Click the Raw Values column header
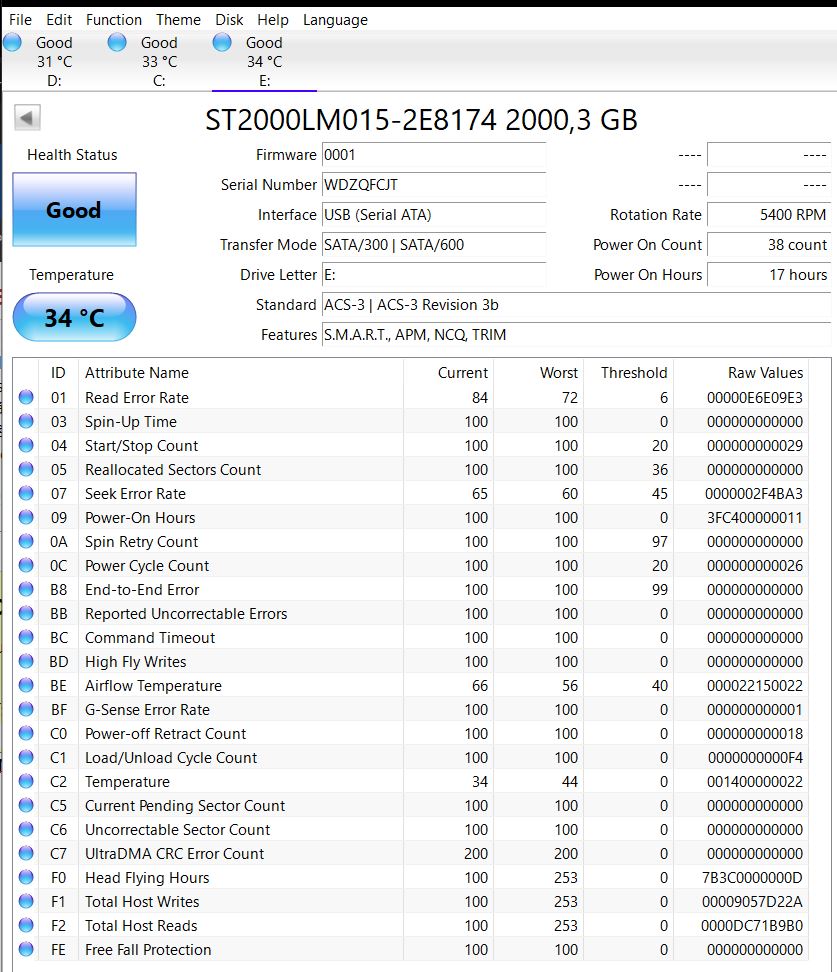The image size is (837, 972). pos(765,373)
